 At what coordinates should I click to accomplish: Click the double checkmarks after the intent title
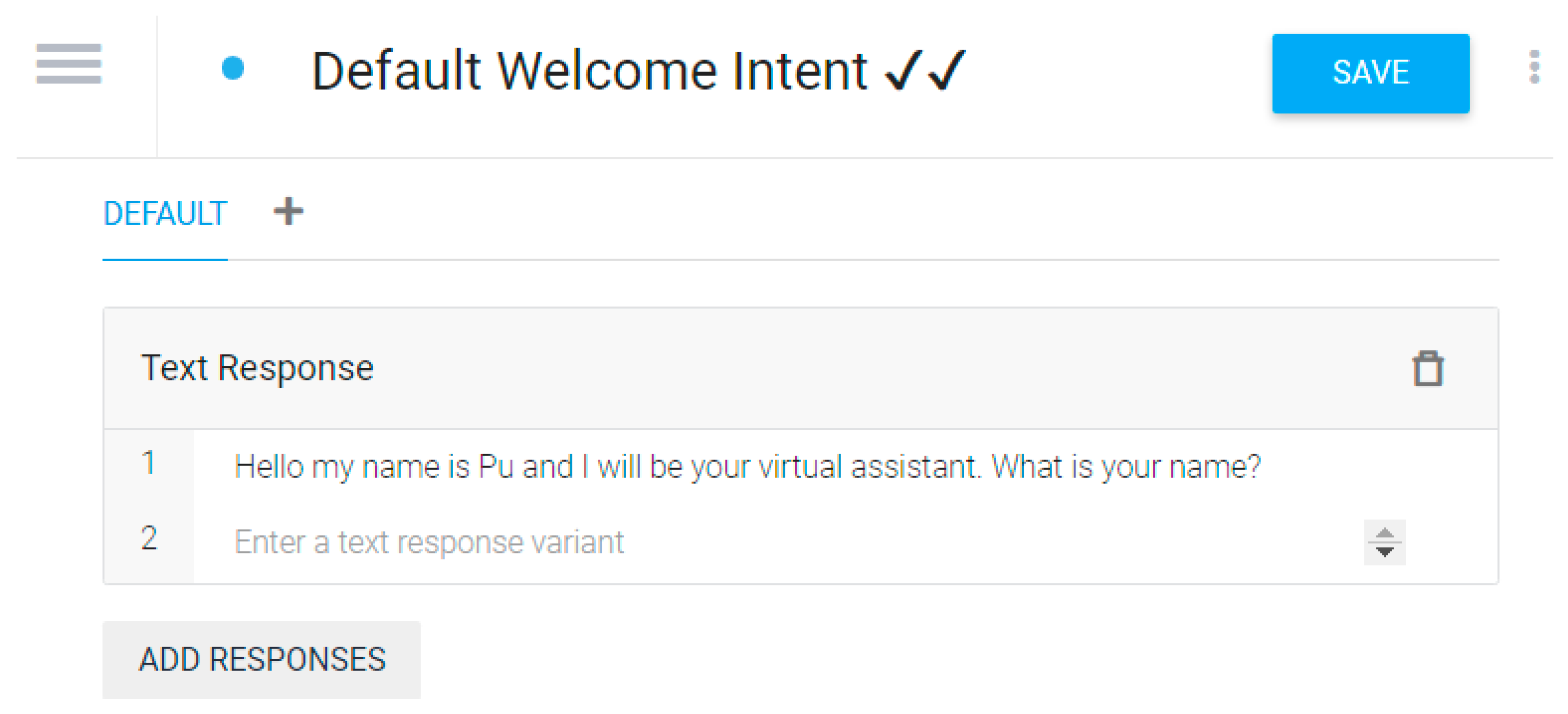[x=925, y=71]
